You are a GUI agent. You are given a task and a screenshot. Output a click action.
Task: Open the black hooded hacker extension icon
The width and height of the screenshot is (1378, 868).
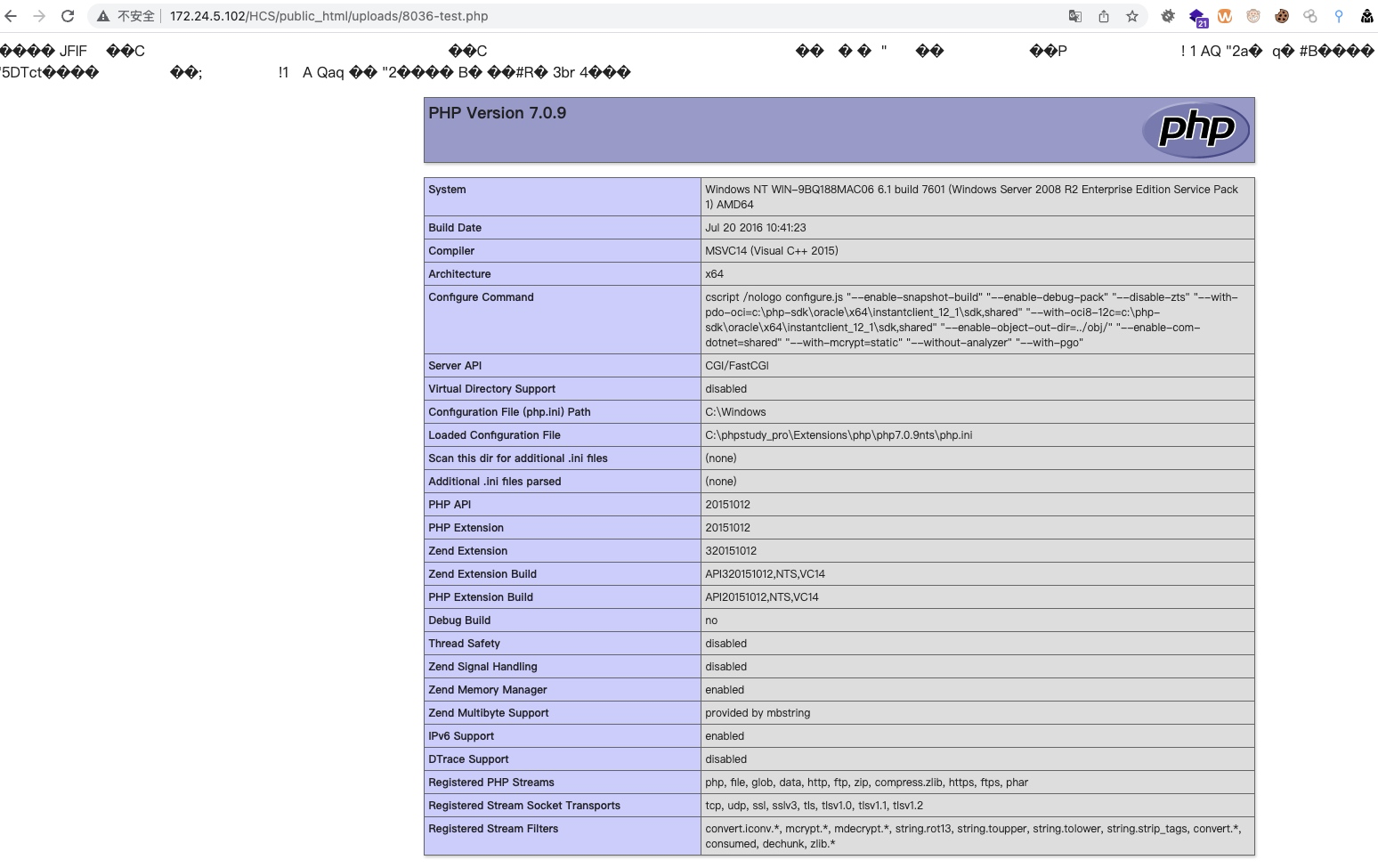(x=1367, y=16)
